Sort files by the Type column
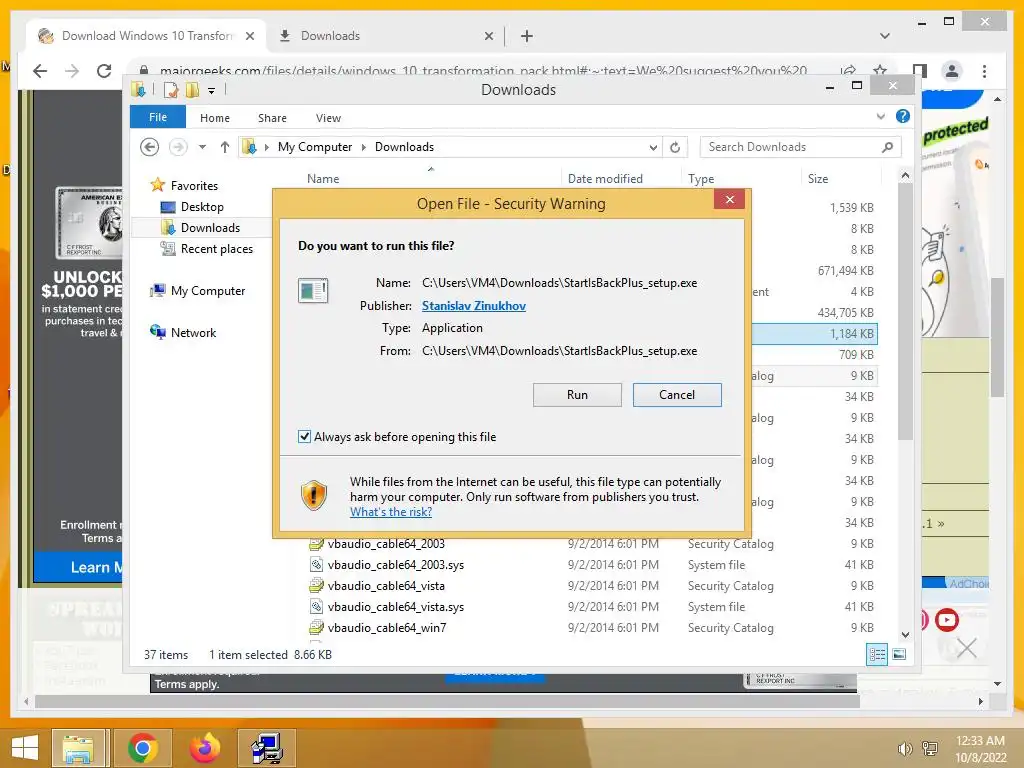 [x=701, y=178]
